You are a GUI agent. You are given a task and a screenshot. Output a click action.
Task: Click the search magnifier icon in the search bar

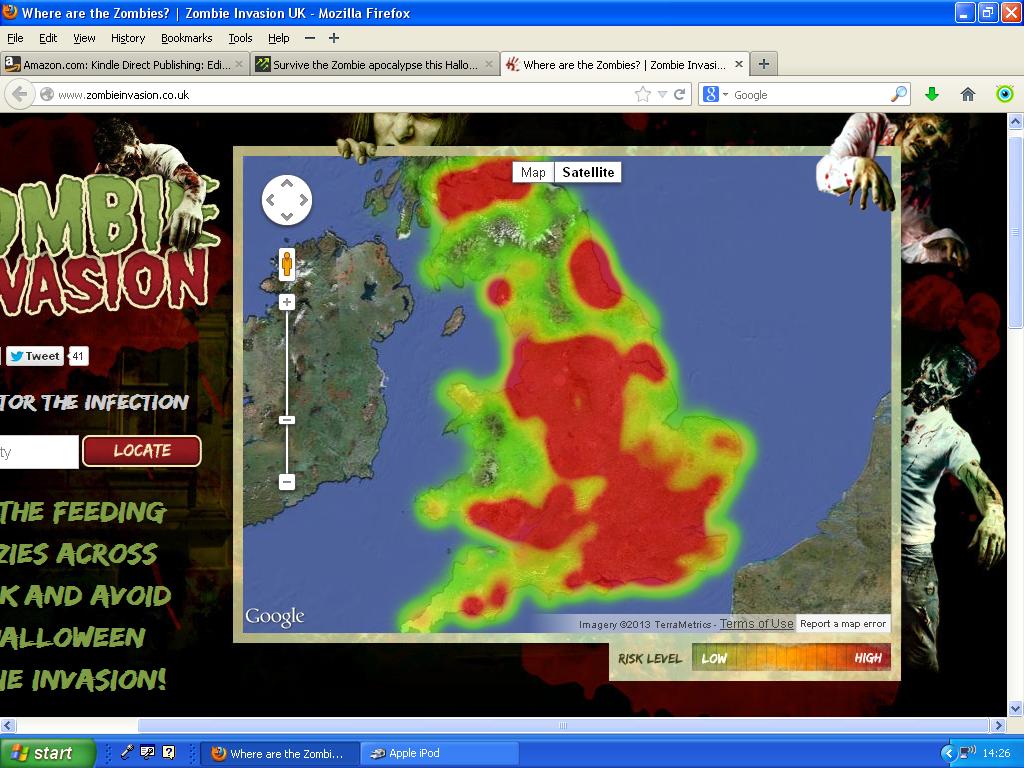pyautogui.click(x=899, y=94)
